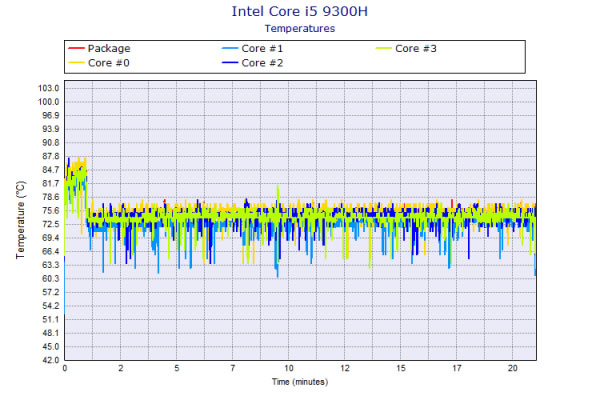Click the 'Temperature (°C)' y-axis title
The width and height of the screenshot is (600, 400).
[x=21, y=220]
